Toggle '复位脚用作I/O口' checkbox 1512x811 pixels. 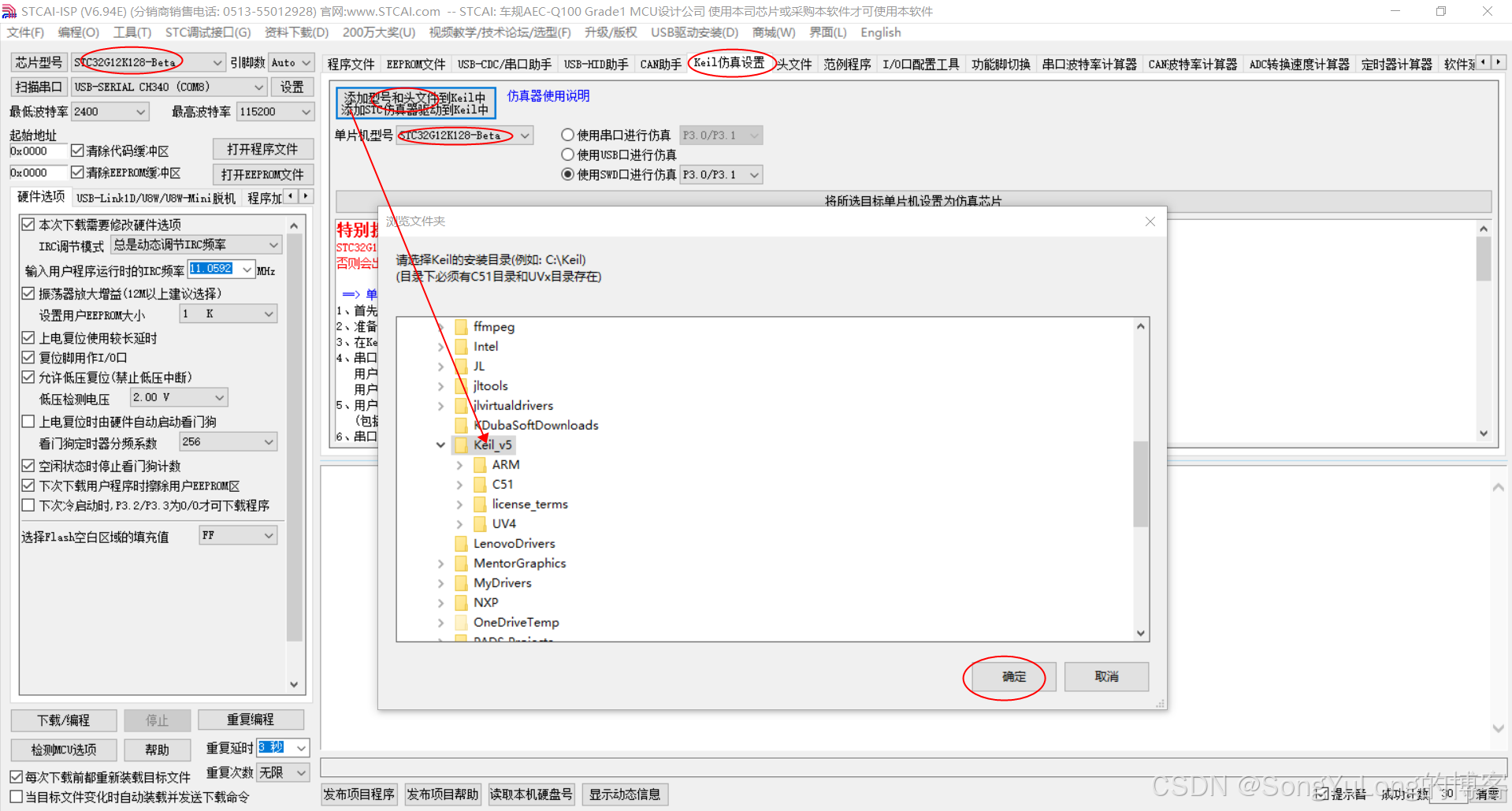tap(28, 357)
